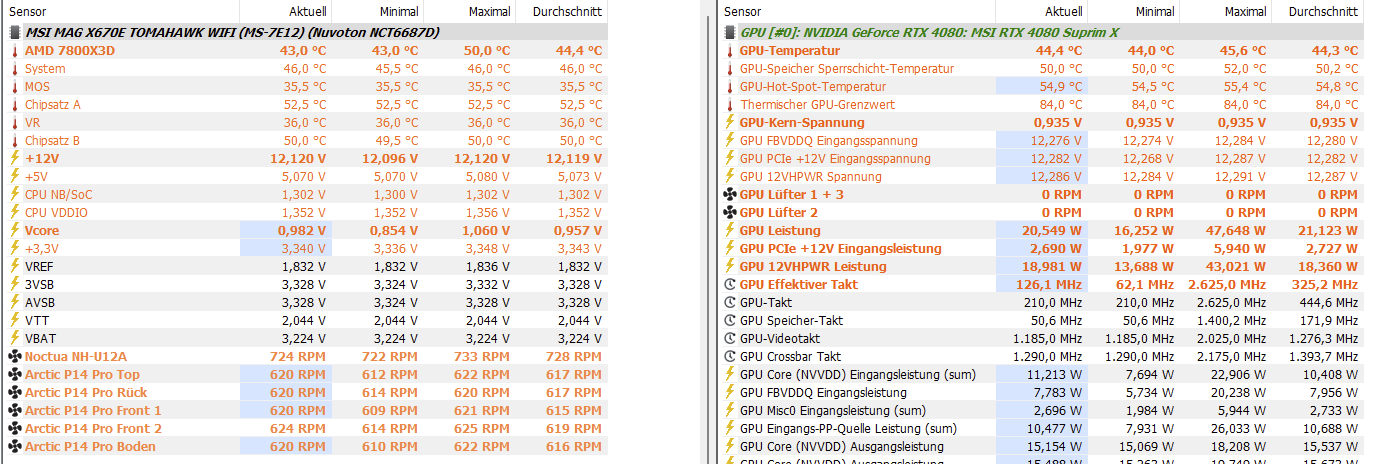Click the thermometer icon beside AMD 7800X3D

[x=14, y=50]
